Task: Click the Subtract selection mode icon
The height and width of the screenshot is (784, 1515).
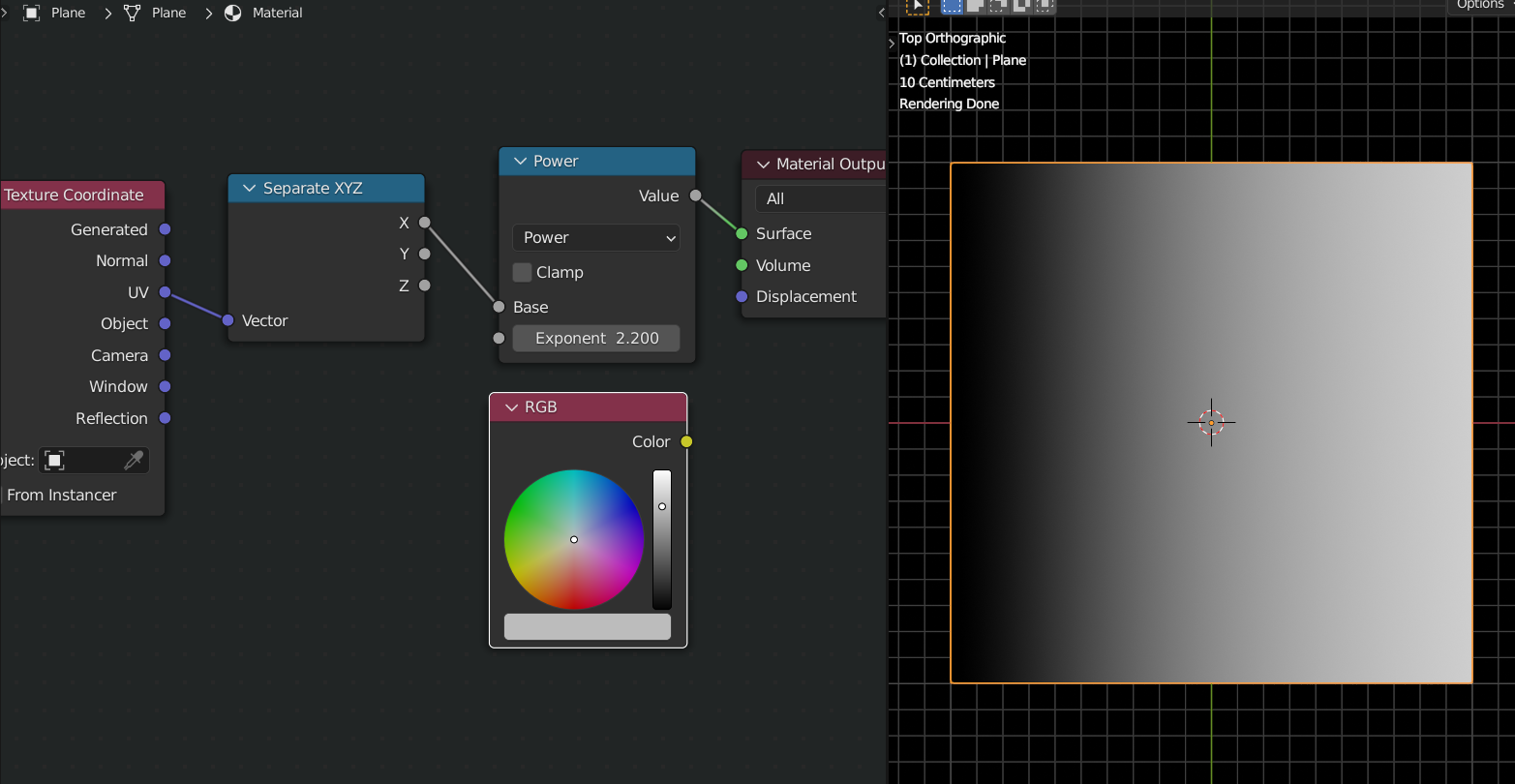Action: [997, 6]
